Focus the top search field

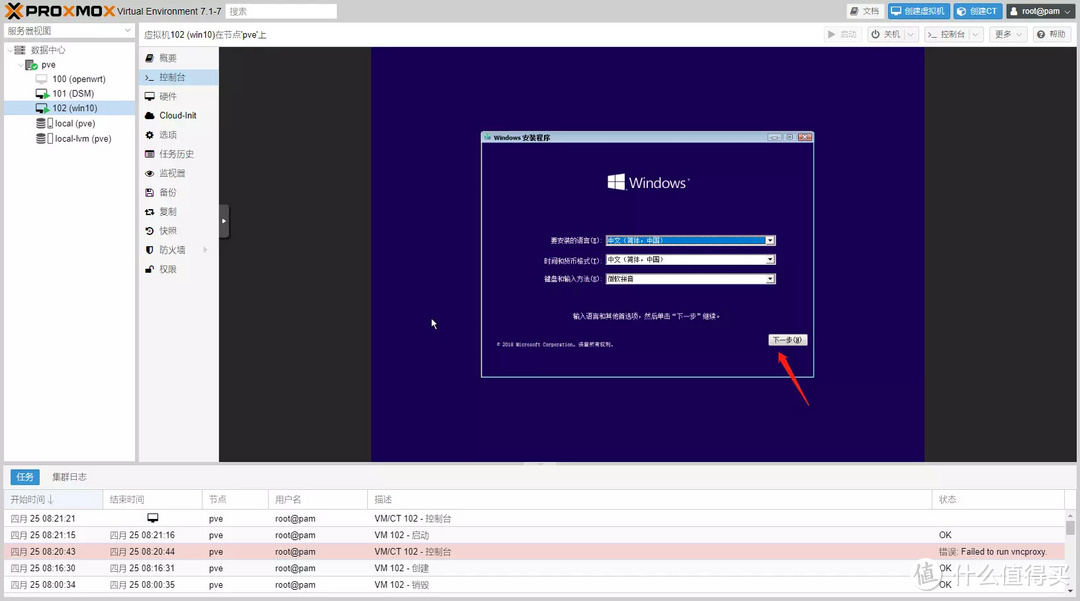click(x=281, y=11)
